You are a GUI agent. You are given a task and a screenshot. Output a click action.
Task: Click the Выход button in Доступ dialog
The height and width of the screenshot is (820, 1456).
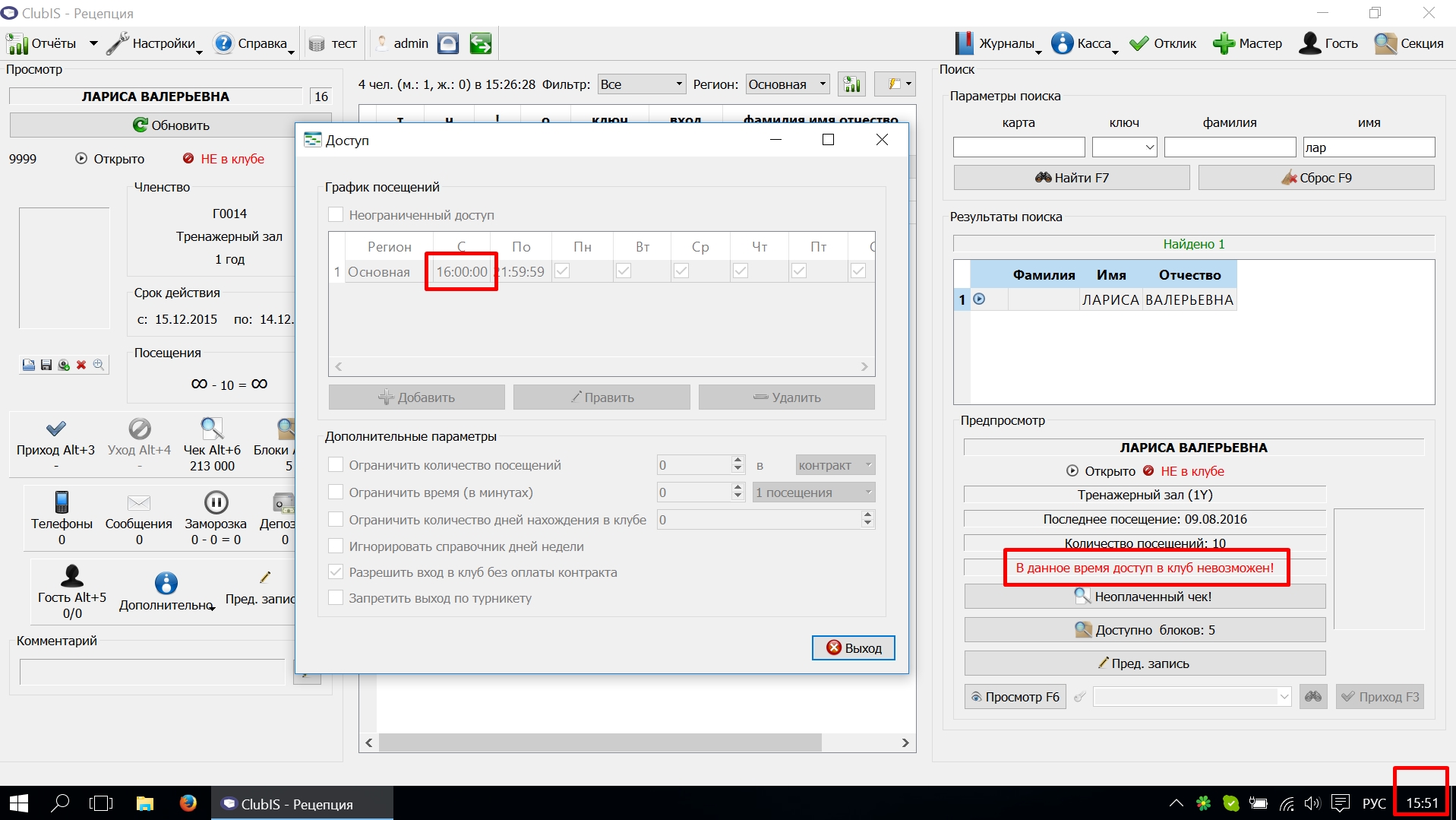coord(854,647)
